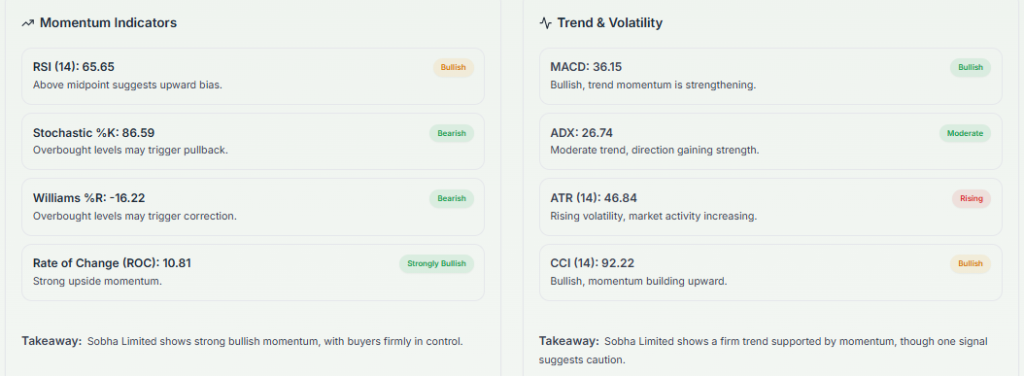1024x376 pixels.
Task: Click the Trend & Volatility Takeaway sentence
Action: (763, 350)
